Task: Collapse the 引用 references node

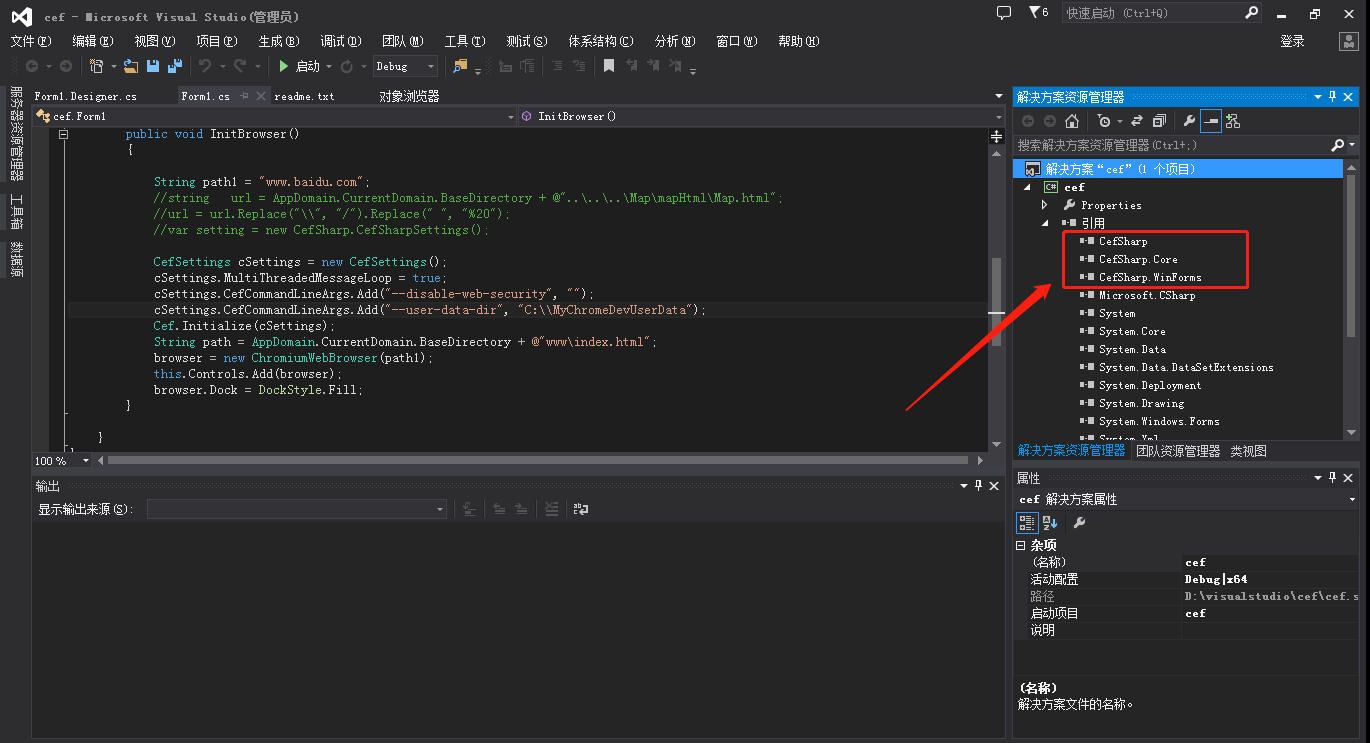Action: 1045,223
